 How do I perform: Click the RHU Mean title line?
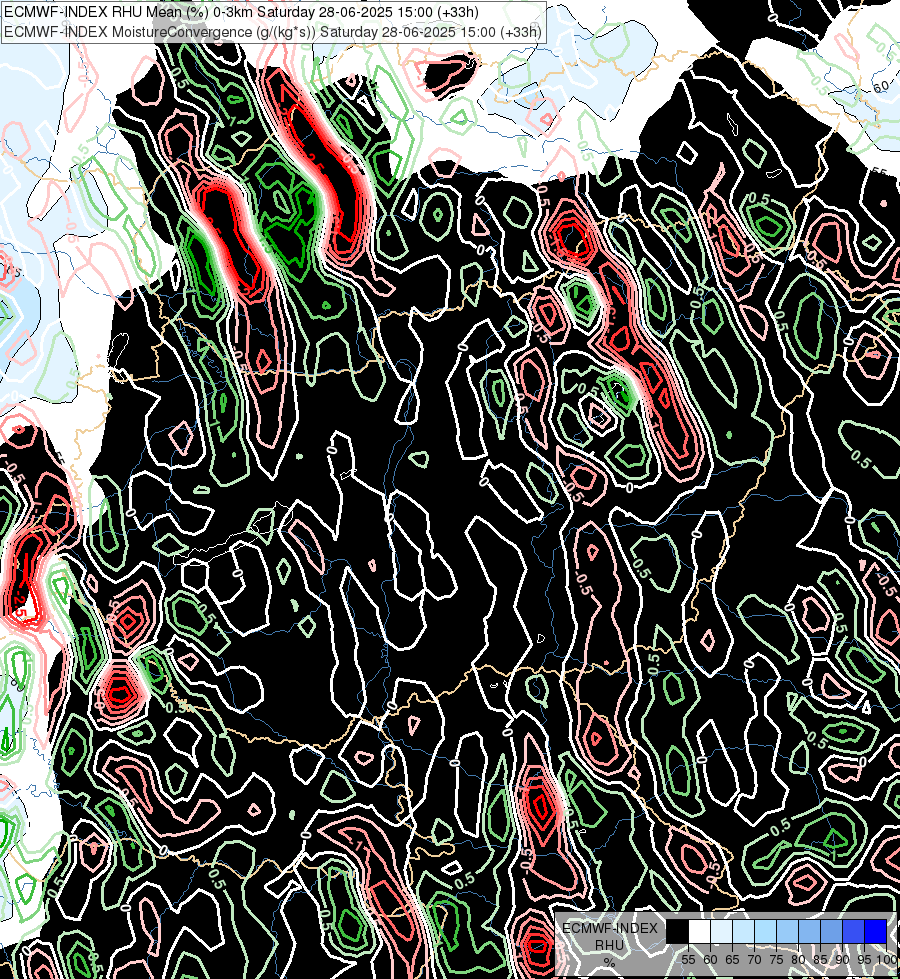tap(241, 12)
